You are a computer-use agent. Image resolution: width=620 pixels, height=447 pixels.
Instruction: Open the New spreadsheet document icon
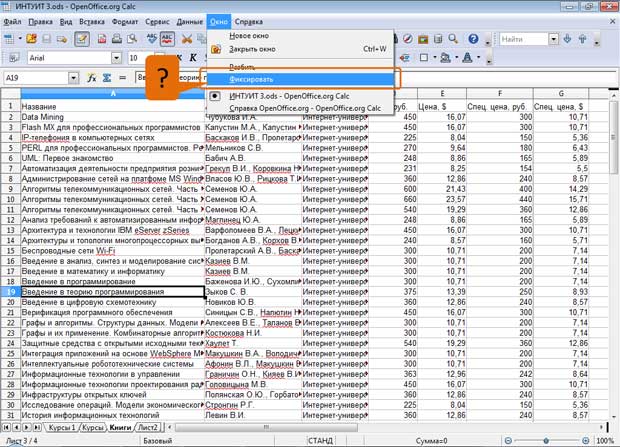pos(9,39)
